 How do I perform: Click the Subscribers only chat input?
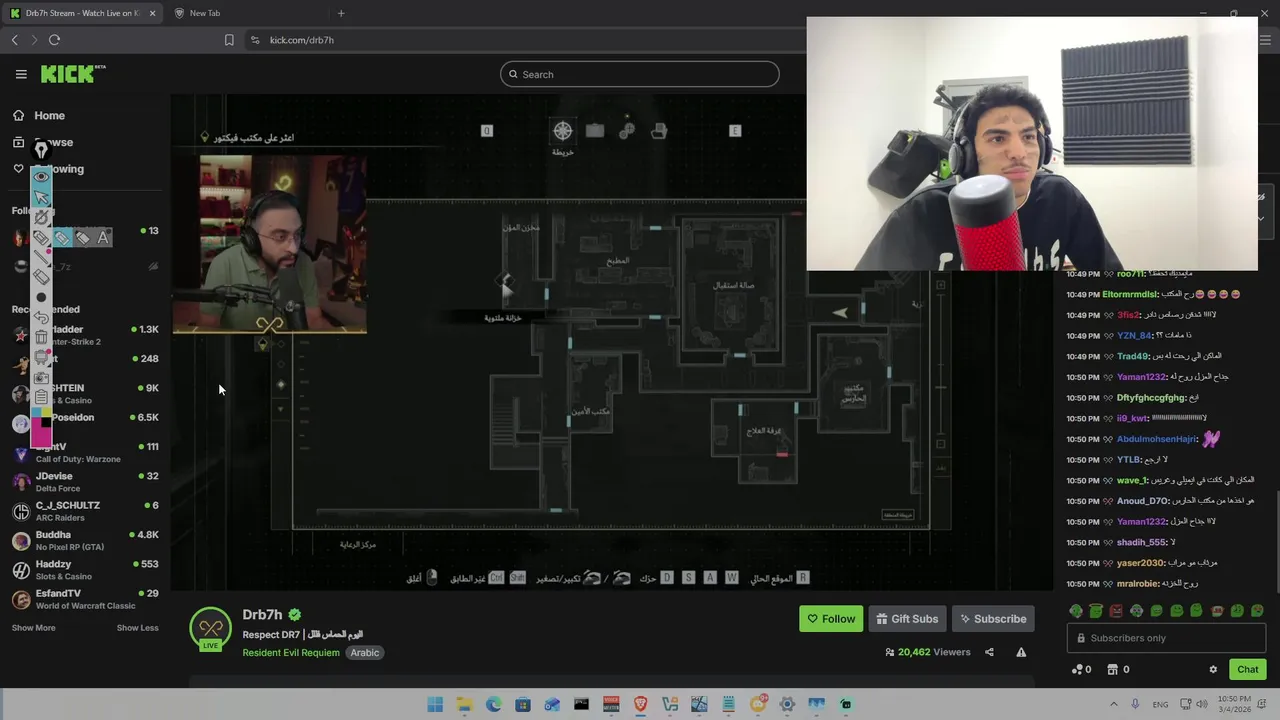coord(1166,638)
